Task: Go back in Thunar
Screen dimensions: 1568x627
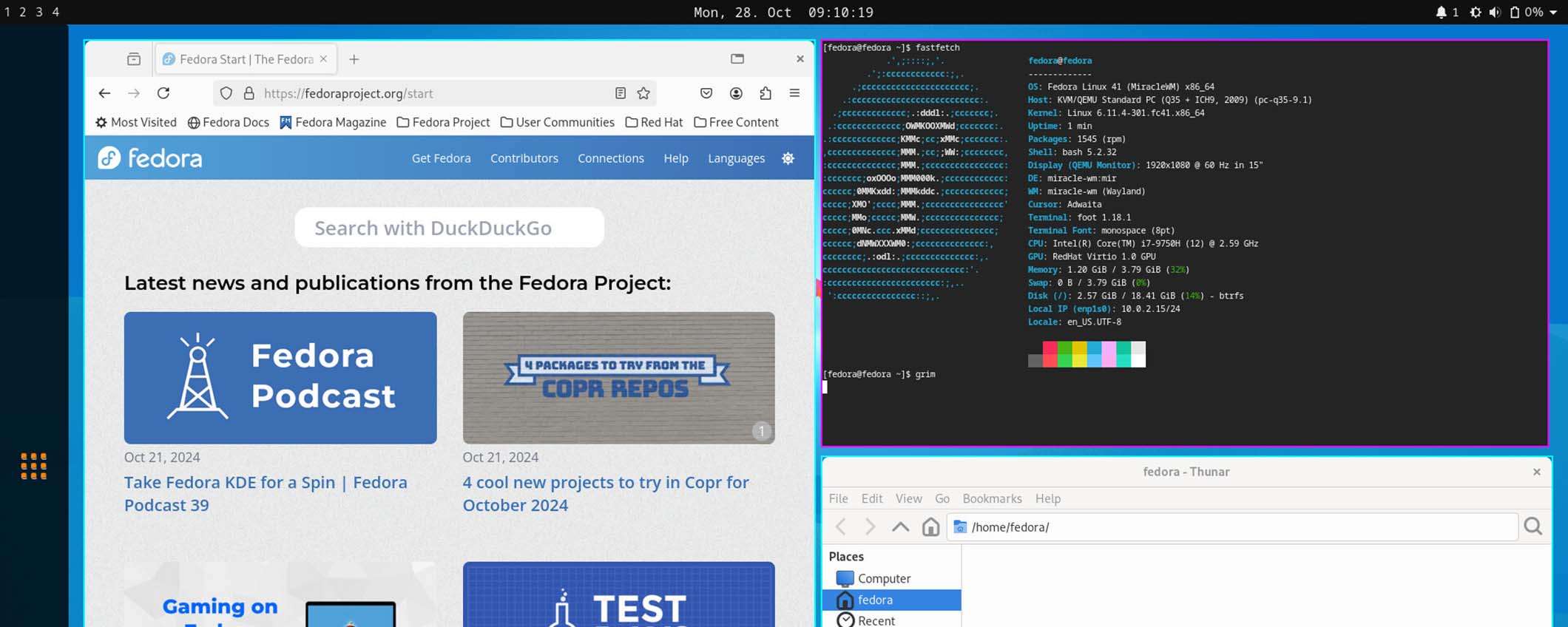Action: click(x=841, y=526)
